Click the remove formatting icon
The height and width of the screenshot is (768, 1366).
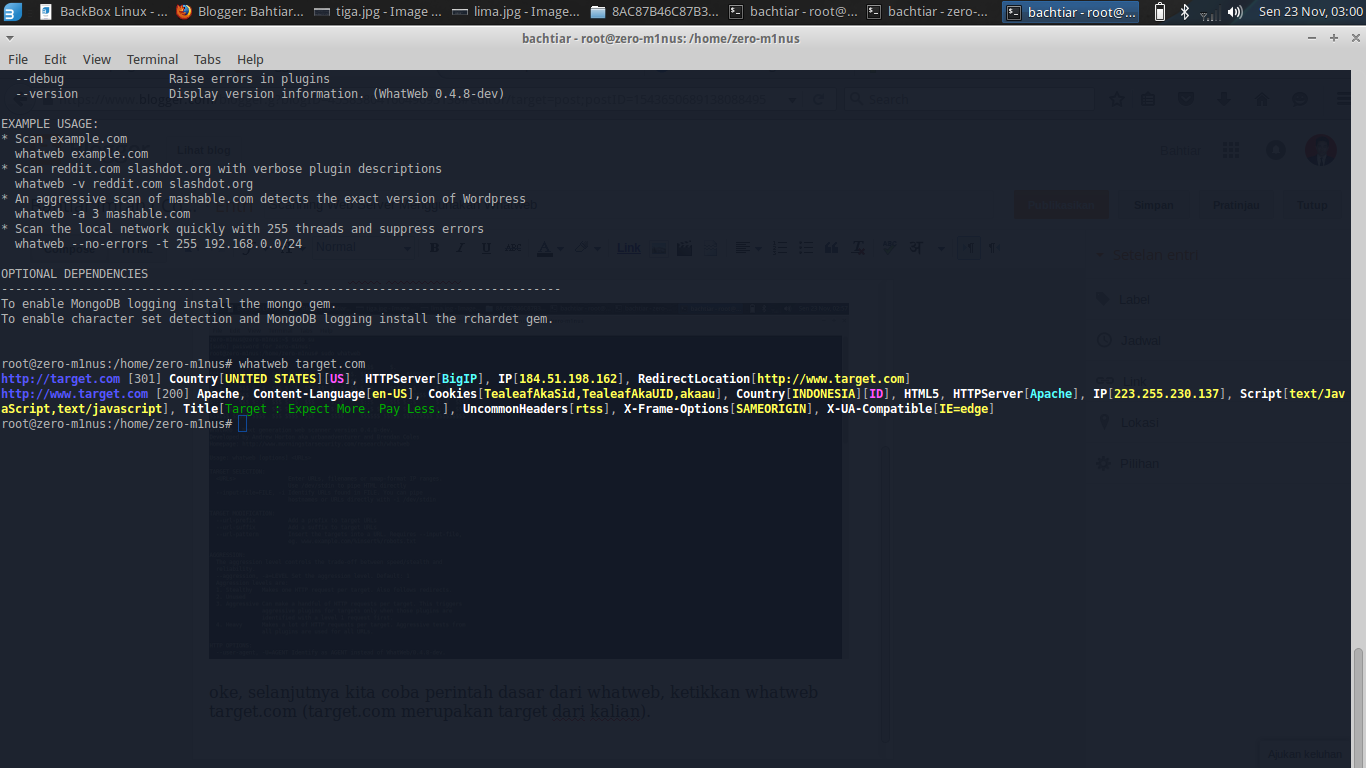tap(858, 248)
